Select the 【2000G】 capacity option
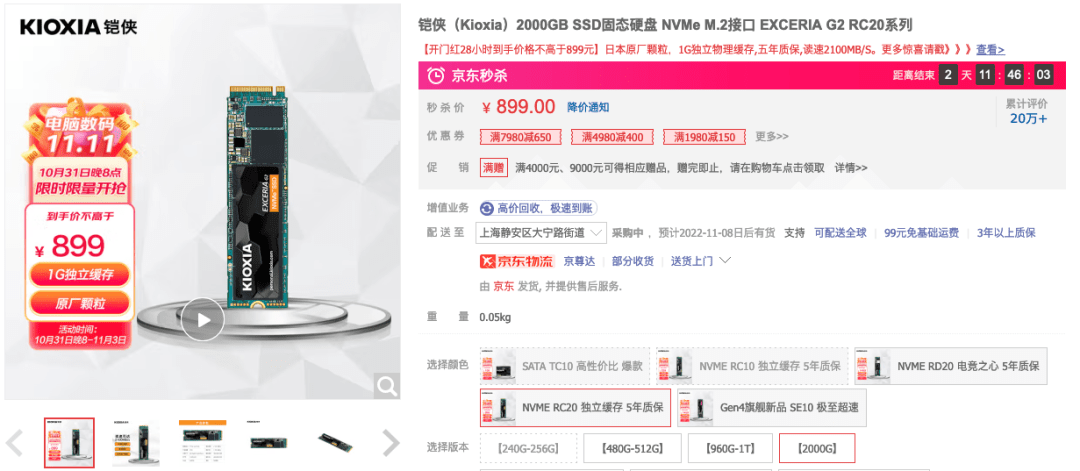Screen dimensions: 1080x471 coord(817,448)
